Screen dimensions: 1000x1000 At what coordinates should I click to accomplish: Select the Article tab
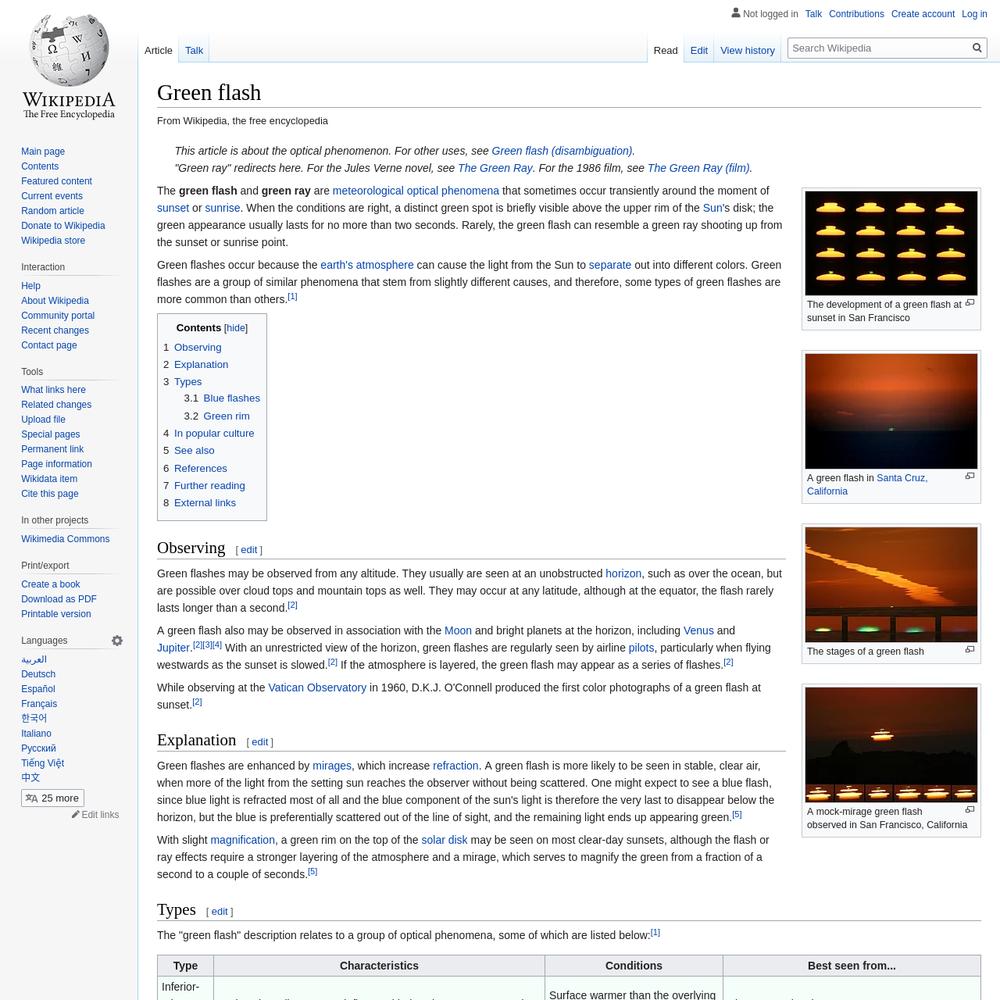click(x=158, y=50)
